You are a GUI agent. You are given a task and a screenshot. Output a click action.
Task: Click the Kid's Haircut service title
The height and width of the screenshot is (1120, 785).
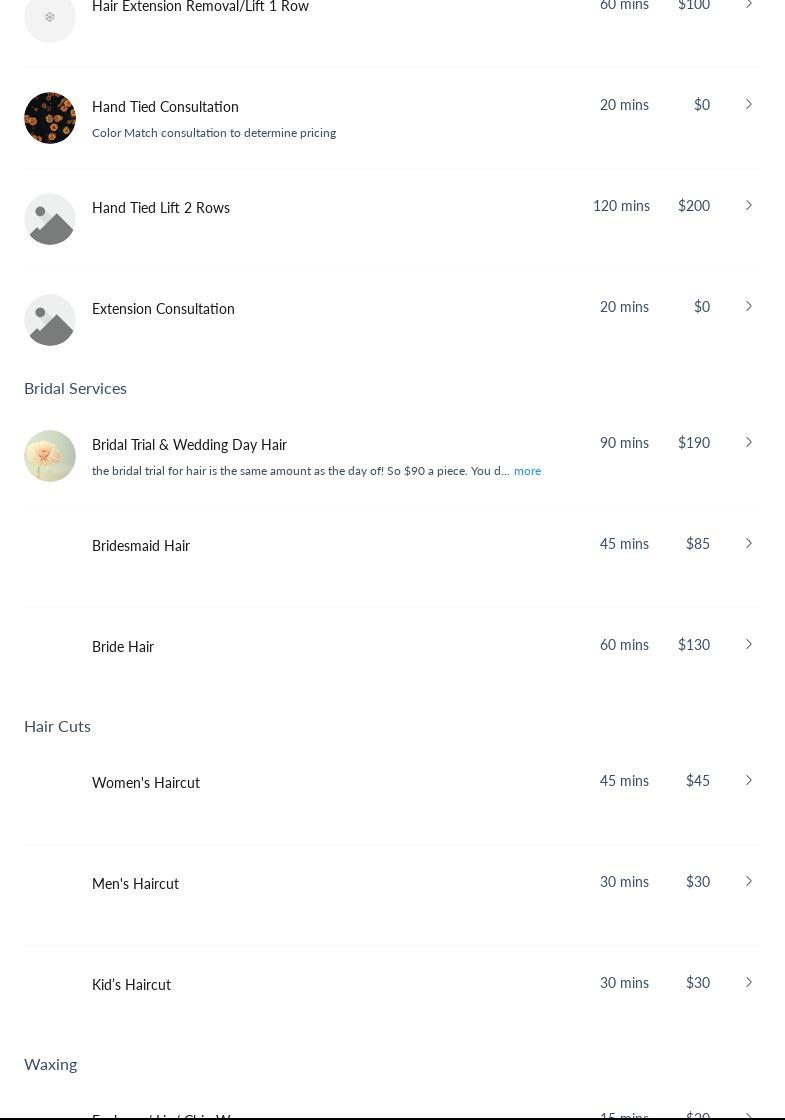tap(131, 985)
